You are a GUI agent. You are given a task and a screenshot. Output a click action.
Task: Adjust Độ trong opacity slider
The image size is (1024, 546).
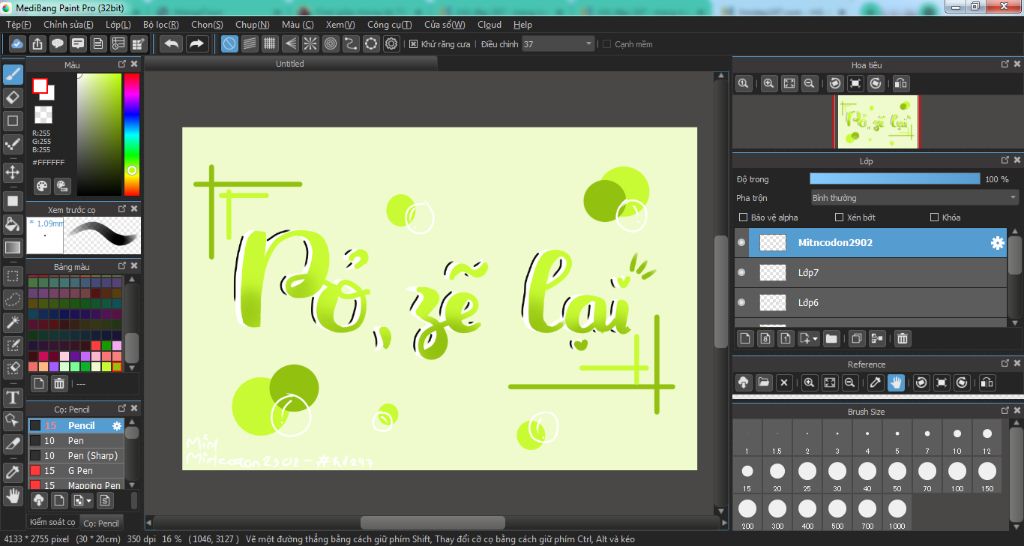(895, 179)
